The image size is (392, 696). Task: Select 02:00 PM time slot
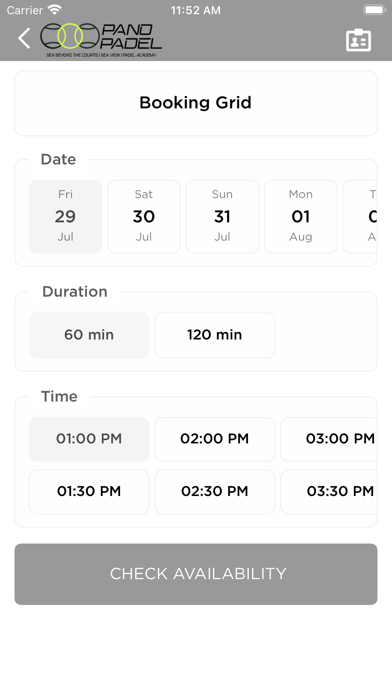[215, 439]
